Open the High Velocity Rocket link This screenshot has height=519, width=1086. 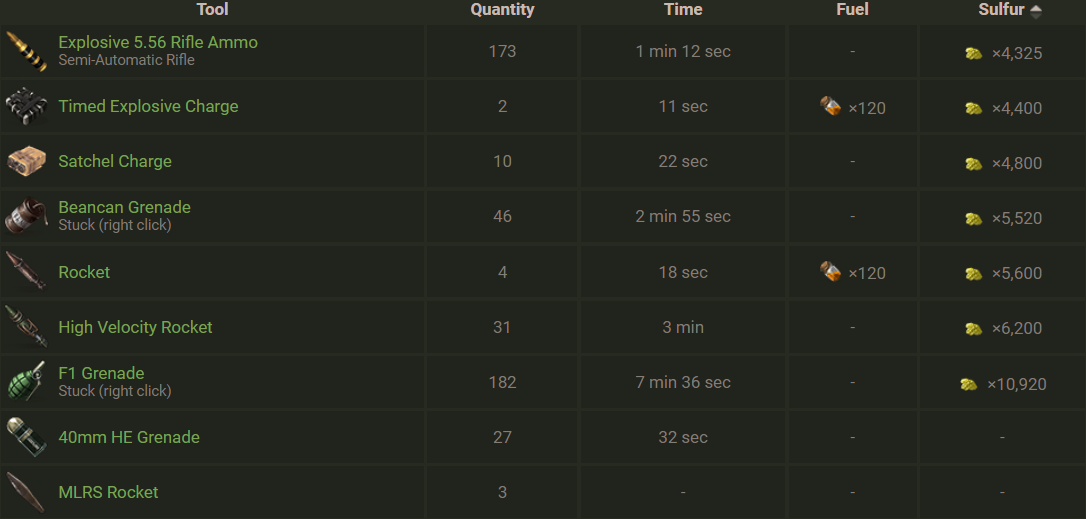135,327
